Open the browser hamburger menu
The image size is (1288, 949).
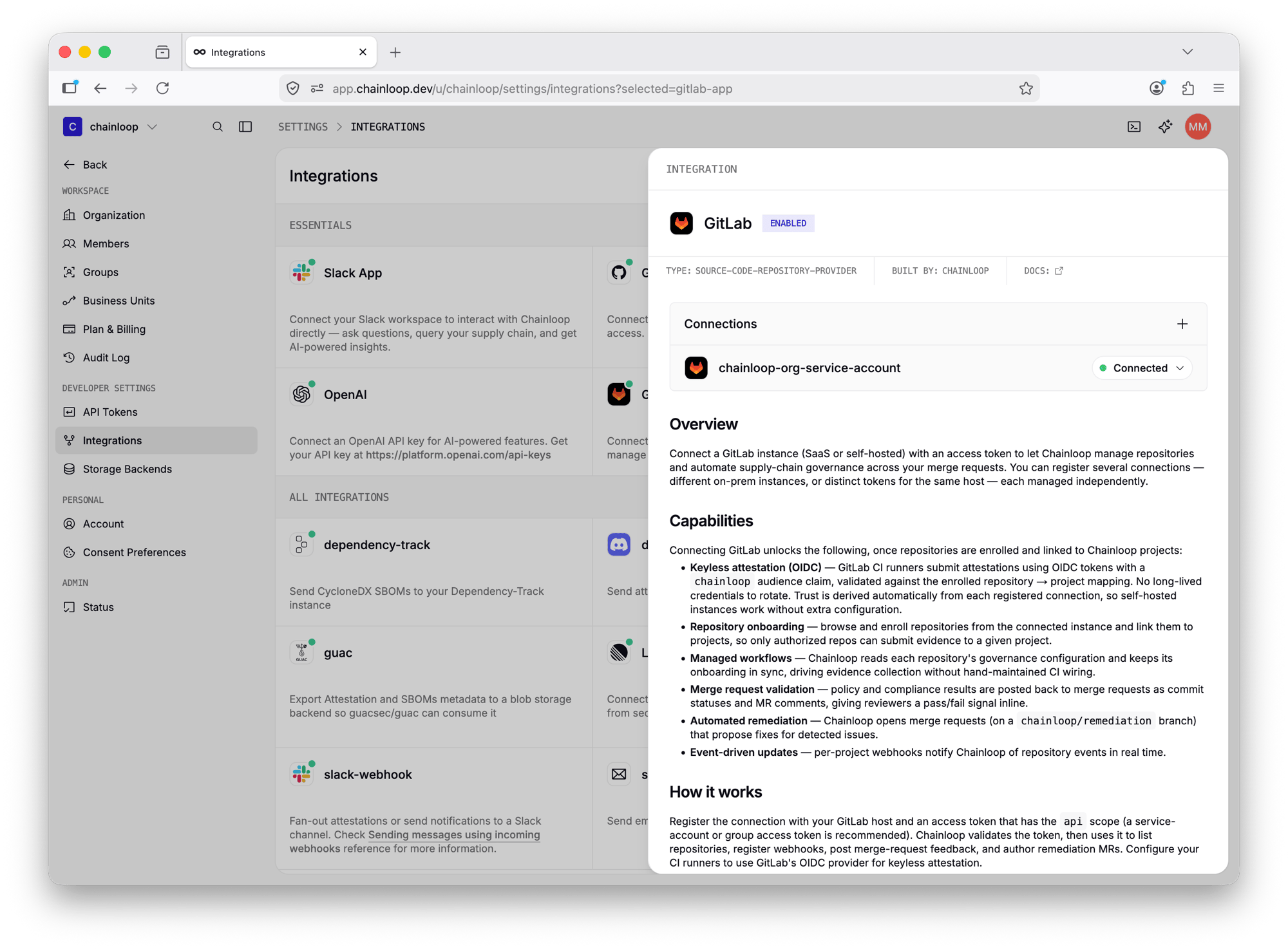click(x=1218, y=88)
